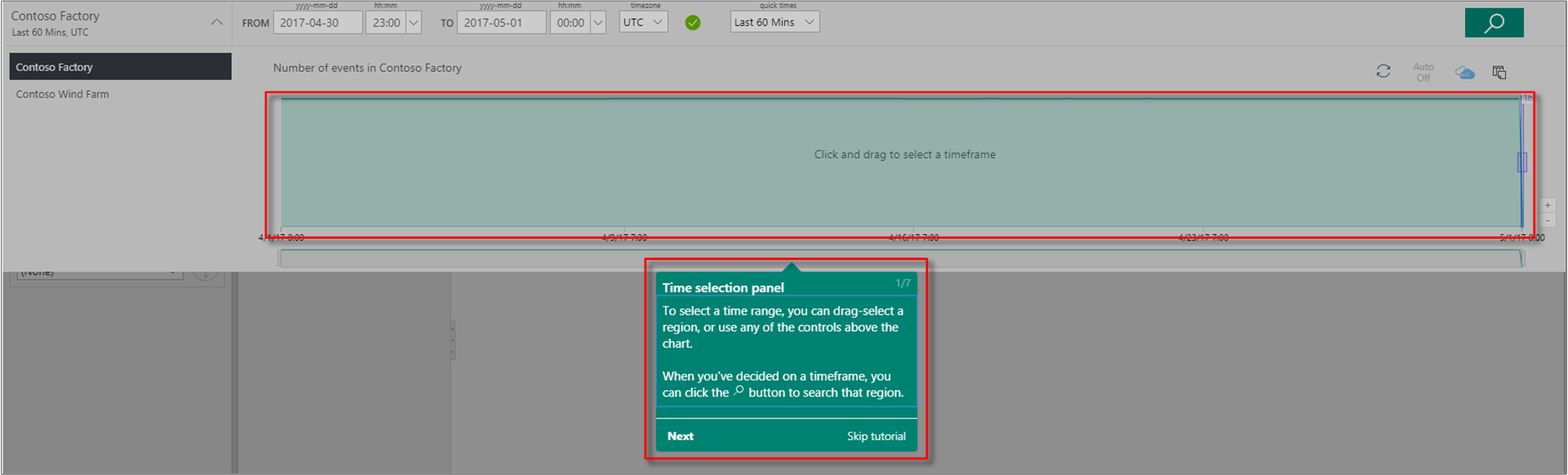Click the availability chart area
This screenshot has height=475, width=1568.
[900, 163]
